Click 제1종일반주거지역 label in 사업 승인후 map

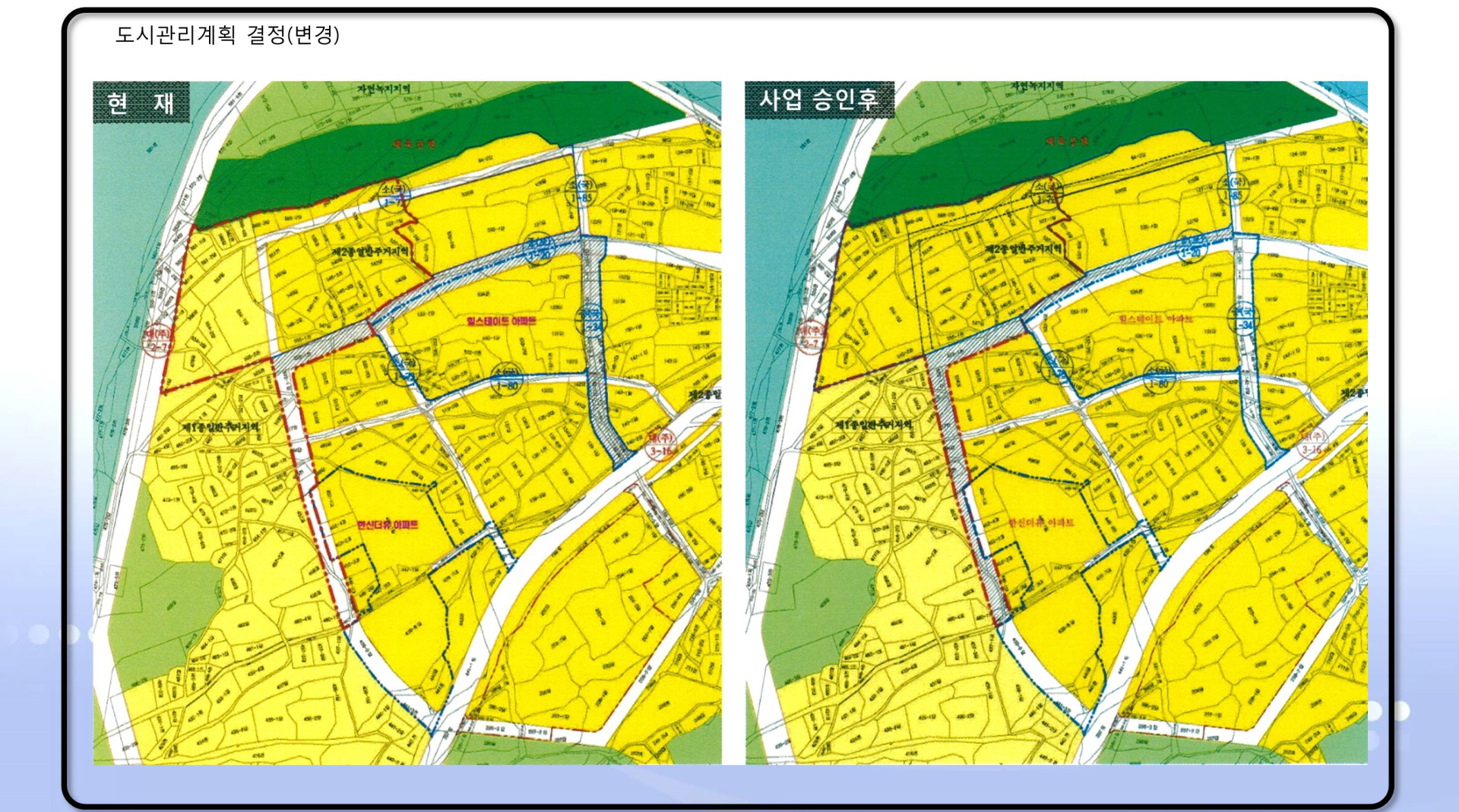874,425
